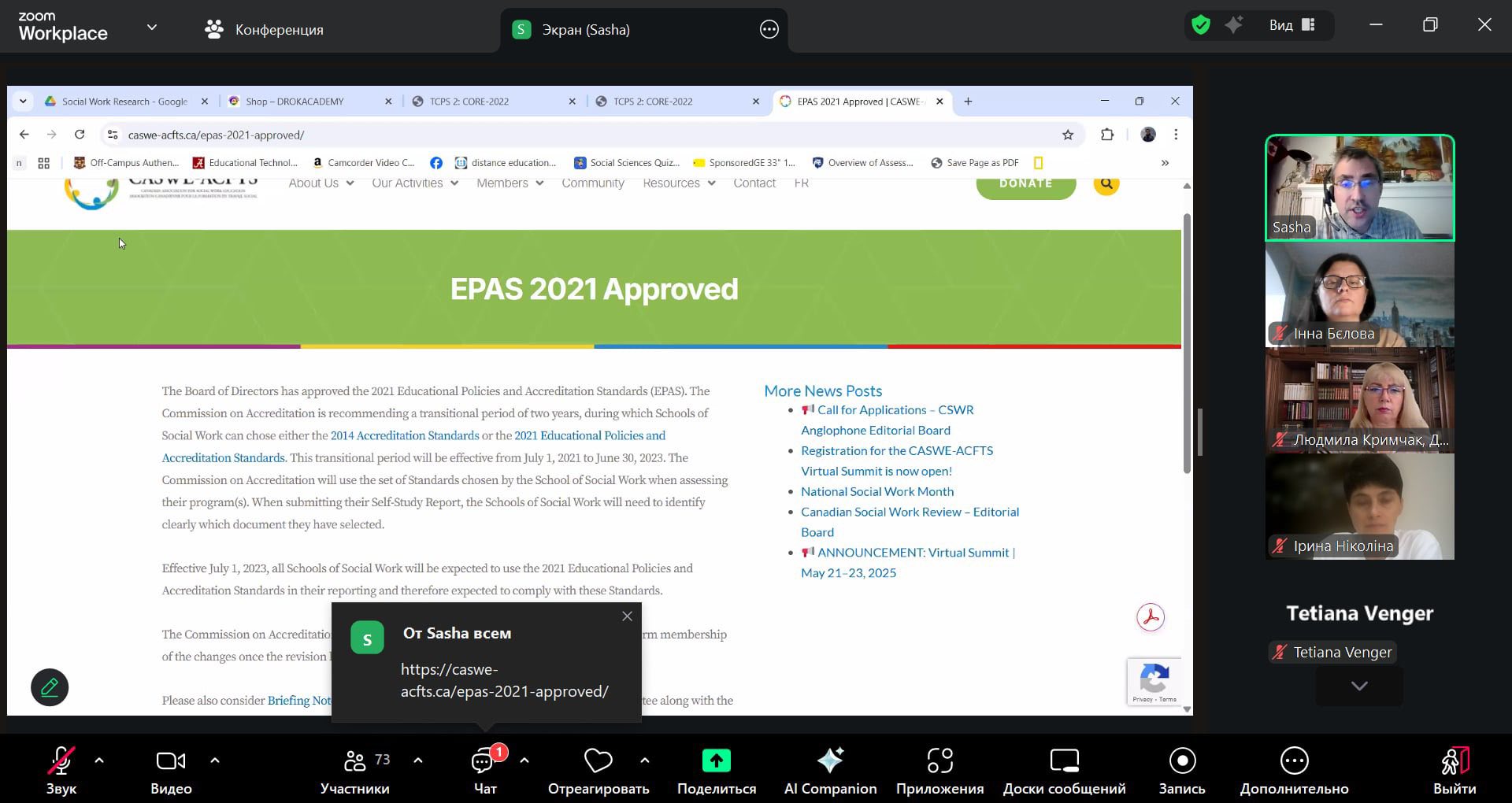Click the caswe-acfts.ca link in chat popup

tap(504, 680)
